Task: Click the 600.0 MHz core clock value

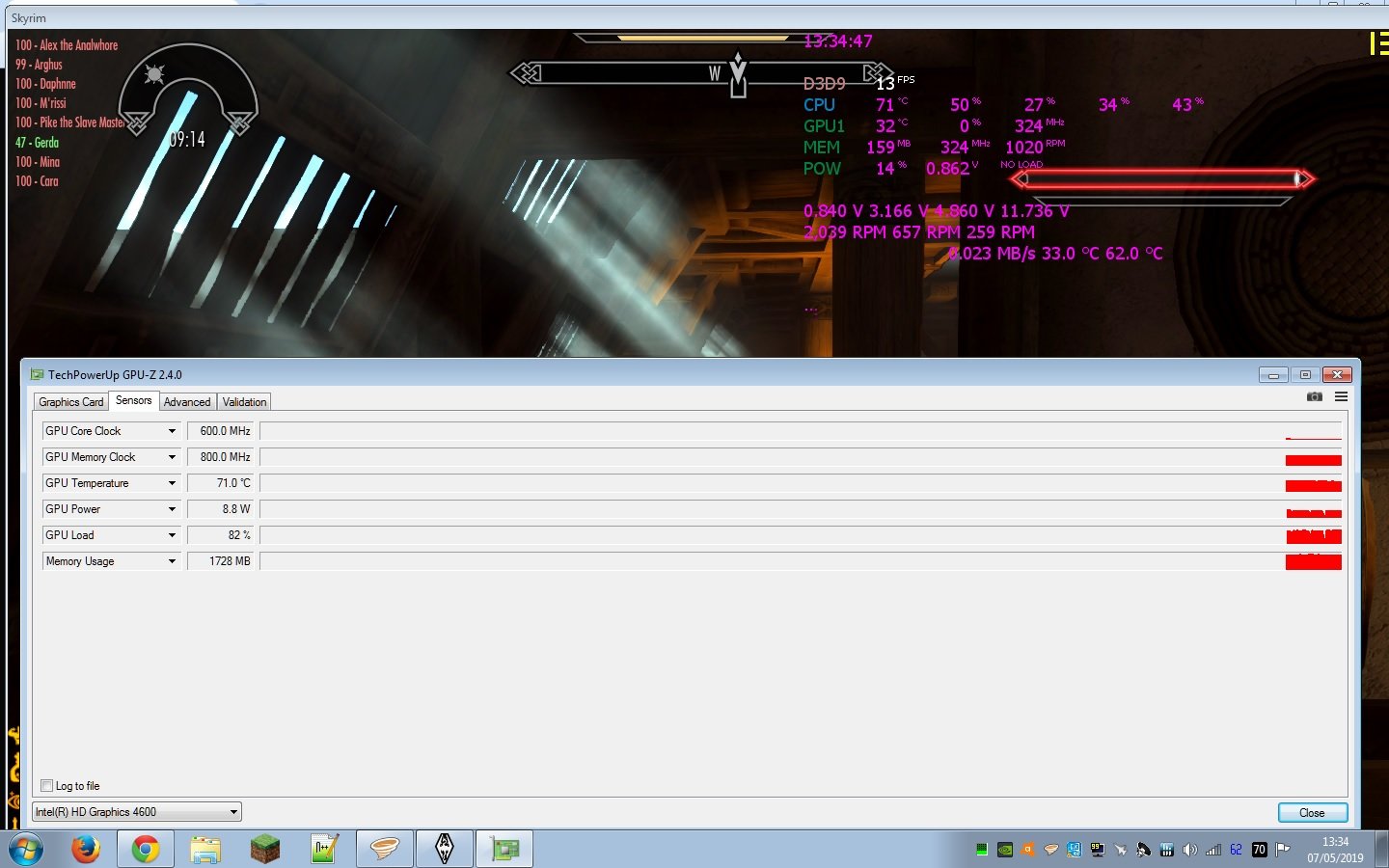Action: (x=221, y=431)
